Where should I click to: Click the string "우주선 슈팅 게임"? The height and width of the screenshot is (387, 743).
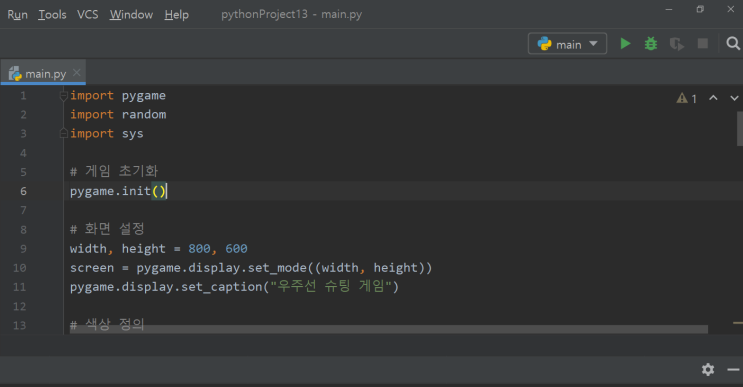pos(331,287)
